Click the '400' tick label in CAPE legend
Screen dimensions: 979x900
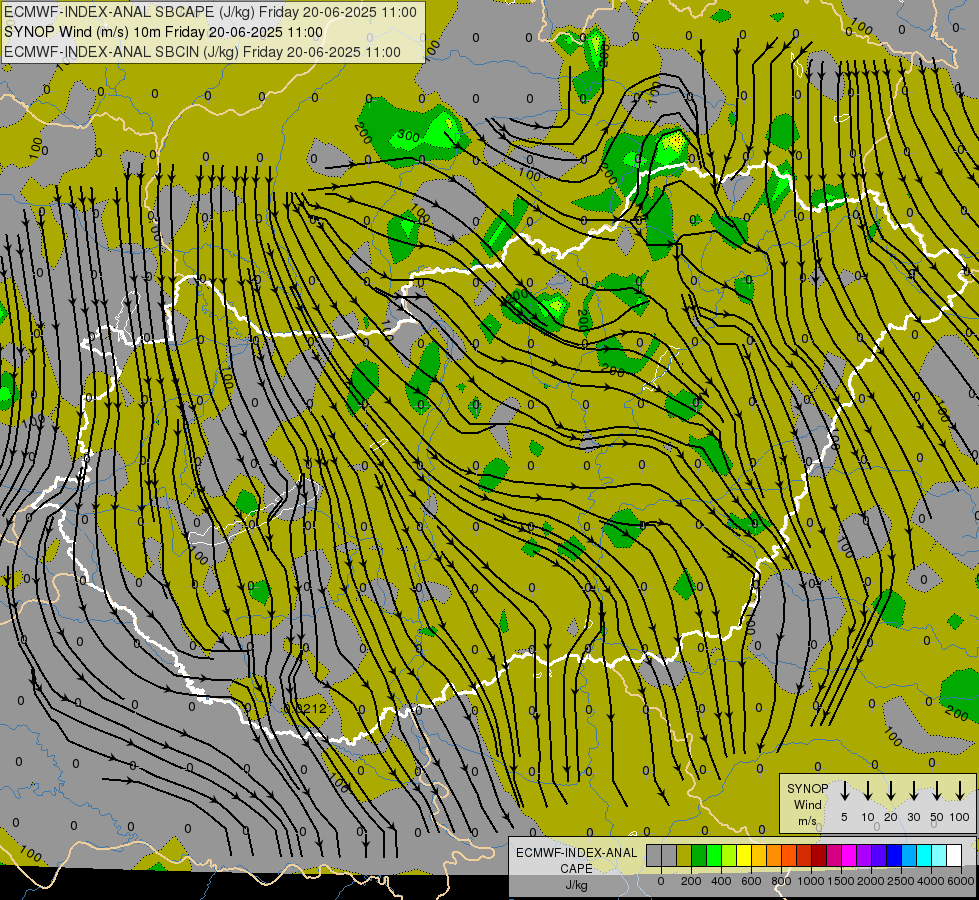tap(721, 881)
